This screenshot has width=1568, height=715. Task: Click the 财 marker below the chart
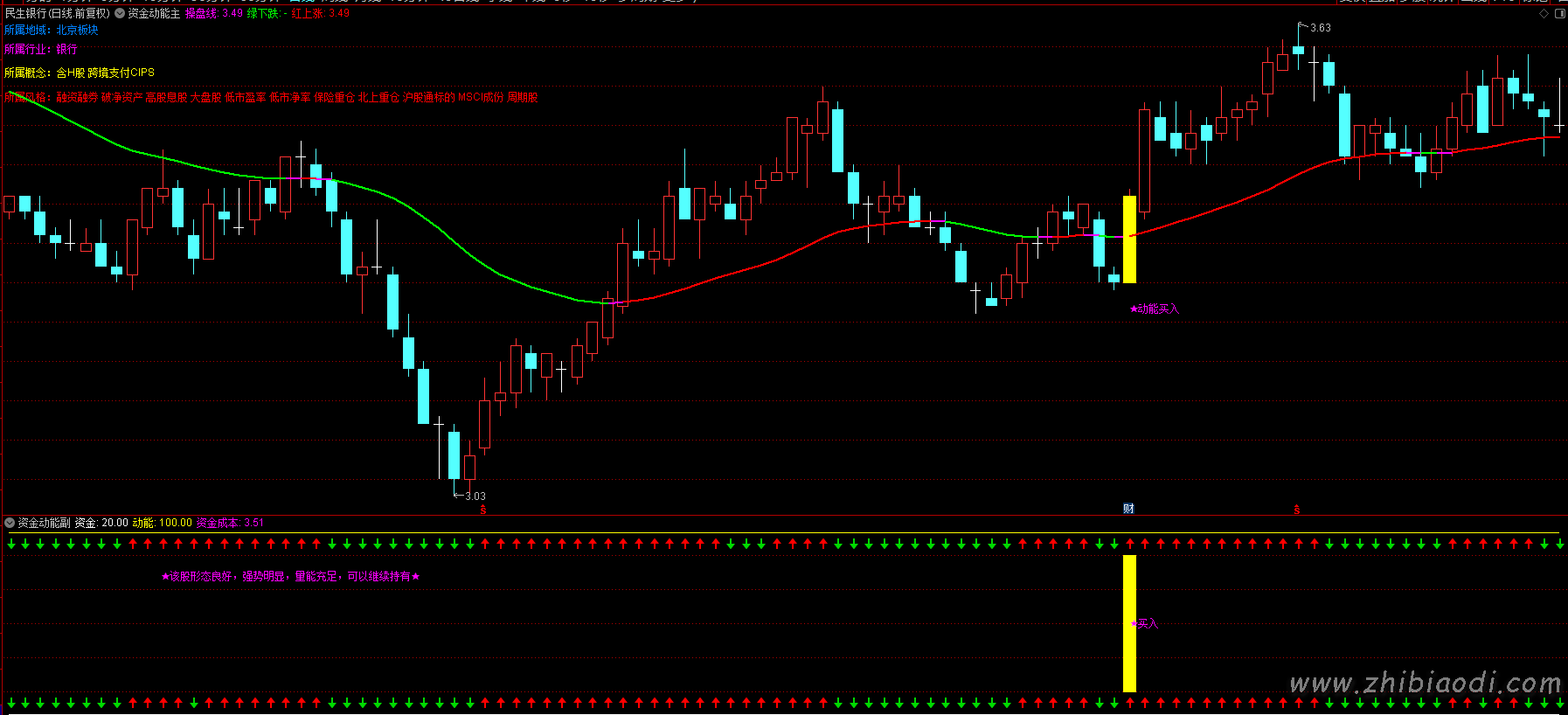coord(1128,509)
